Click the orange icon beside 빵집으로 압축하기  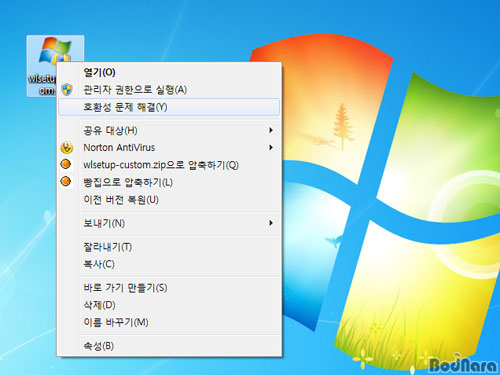click(66, 181)
